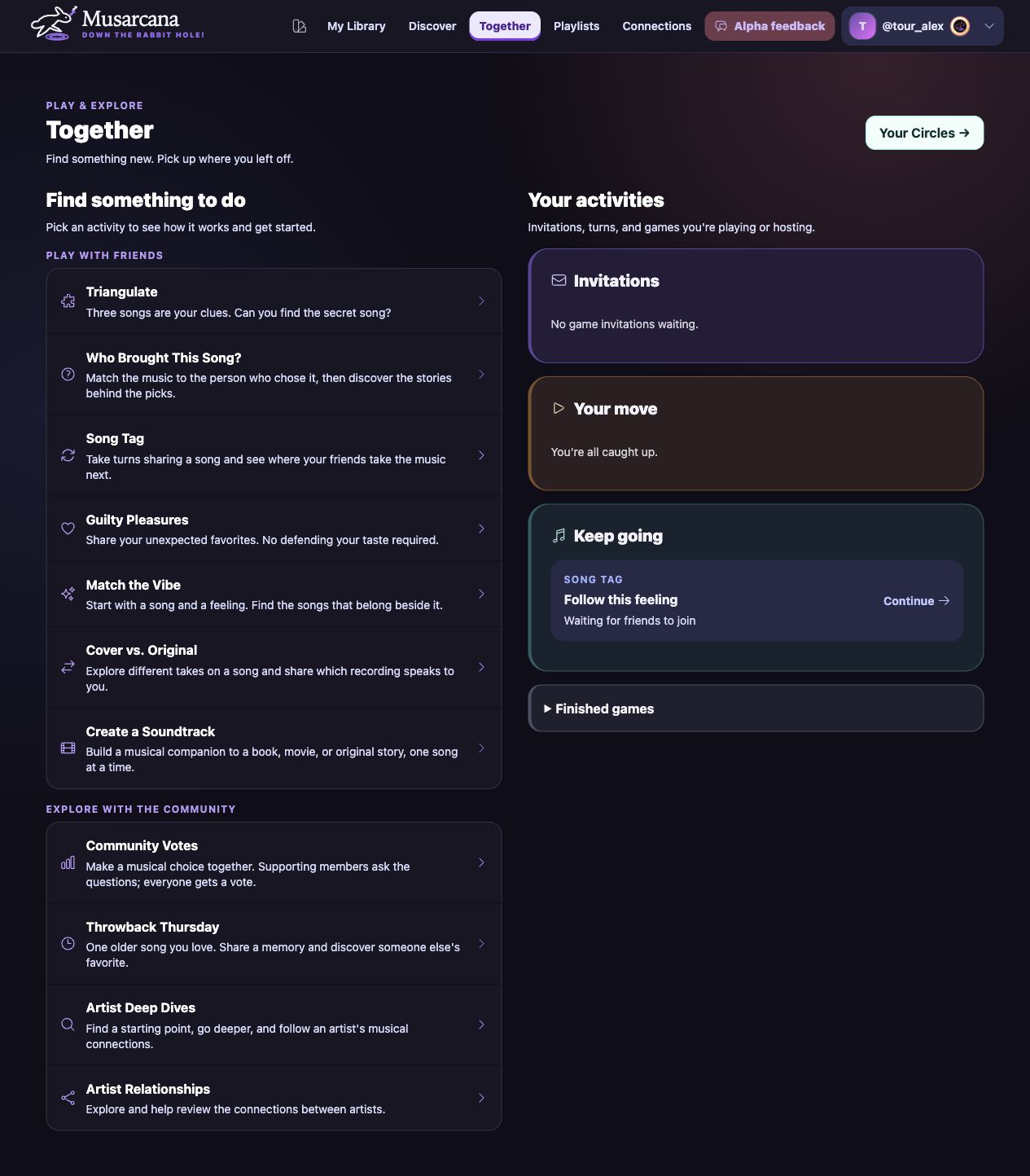Click the Community Votes bar chart icon
1030x1176 pixels.
68,862
